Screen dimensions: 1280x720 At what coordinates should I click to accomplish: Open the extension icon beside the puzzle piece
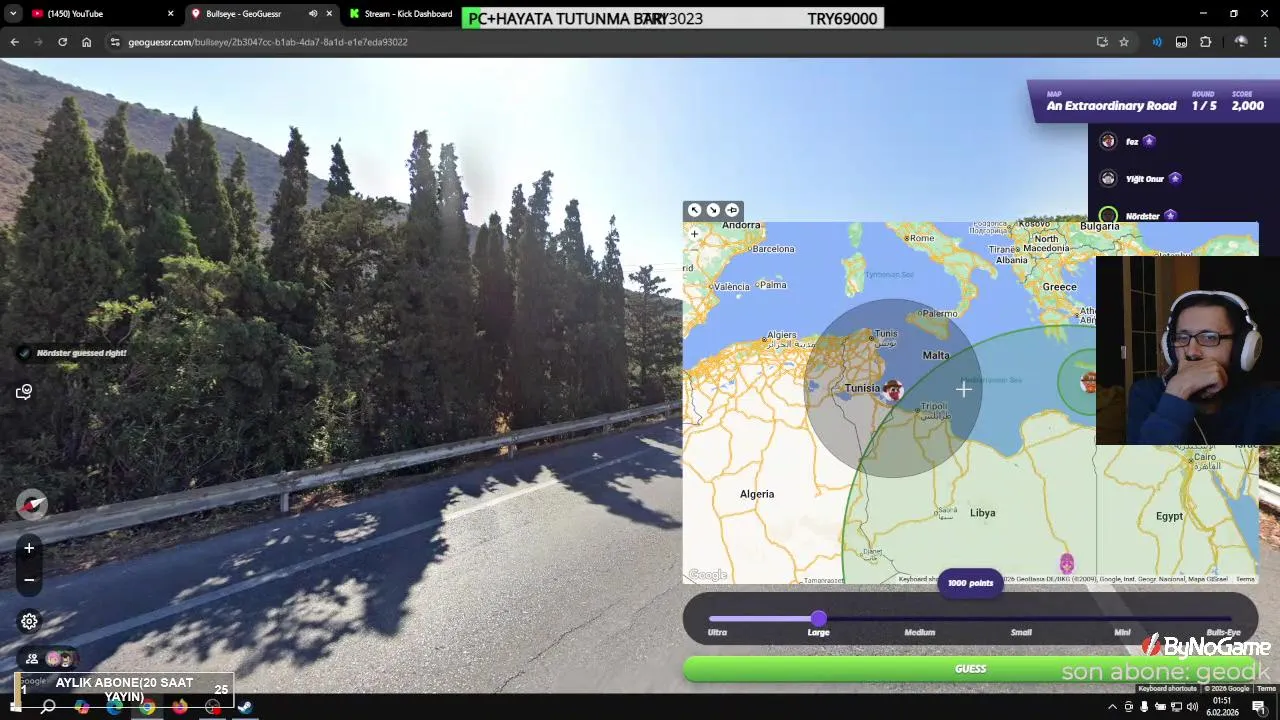[1181, 42]
